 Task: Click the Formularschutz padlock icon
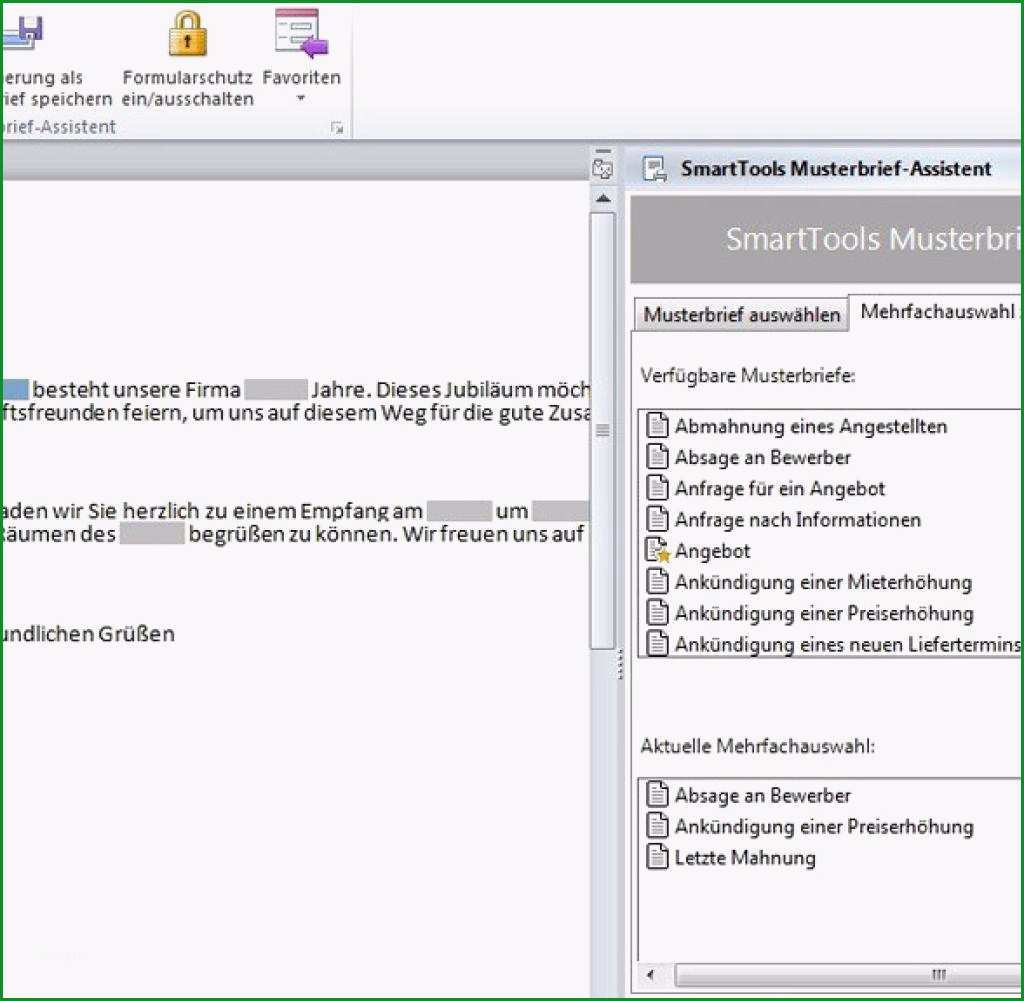187,33
